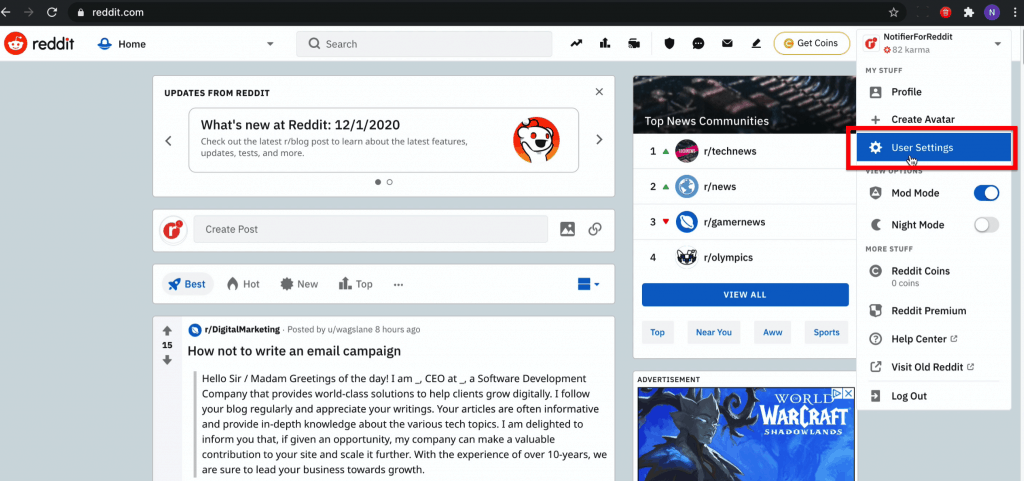The width and height of the screenshot is (1024, 481).
Task: Select the first carousel dot
Action: tap(378, 182)
